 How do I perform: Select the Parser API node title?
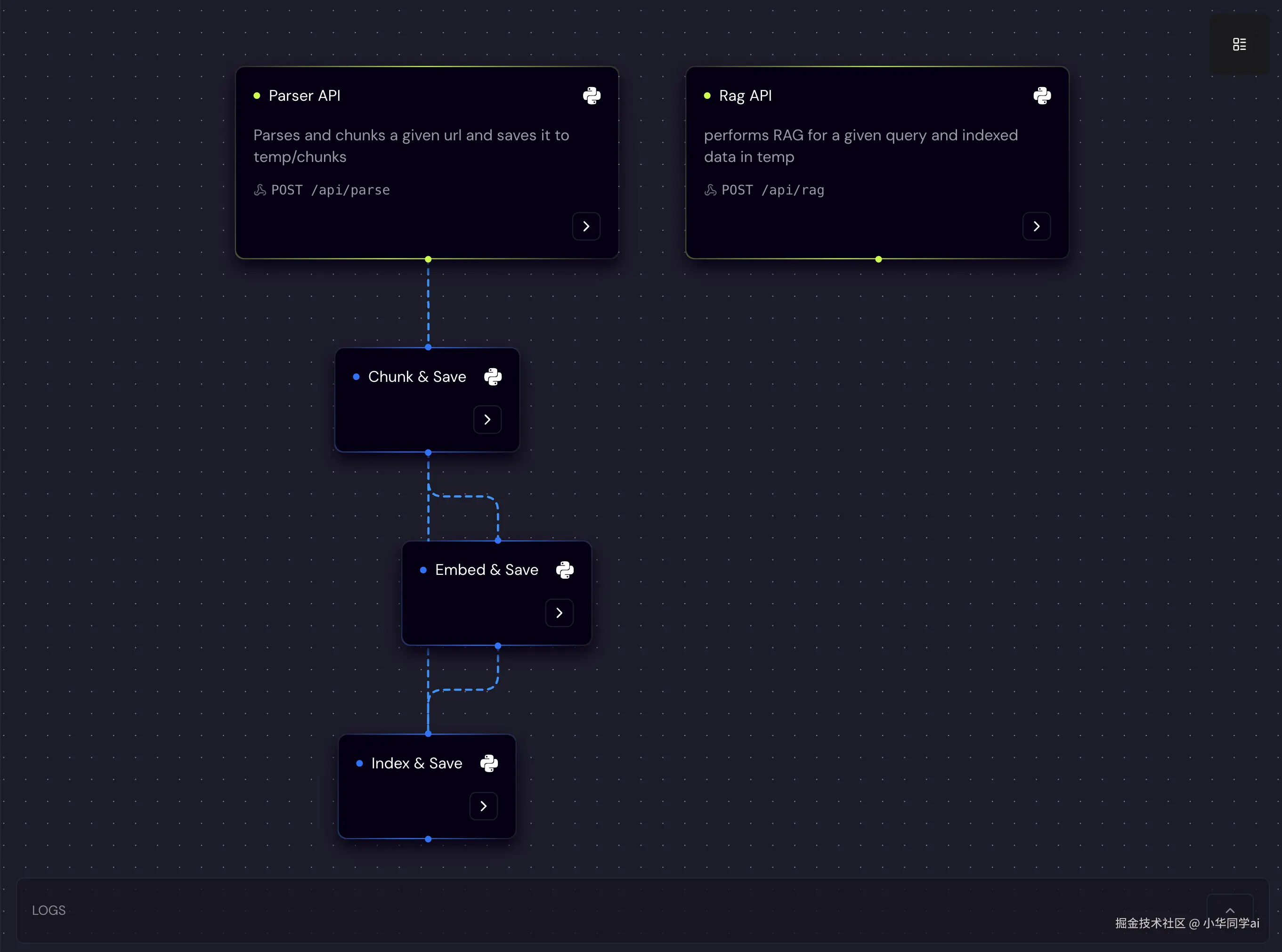[x=304, y=96]
